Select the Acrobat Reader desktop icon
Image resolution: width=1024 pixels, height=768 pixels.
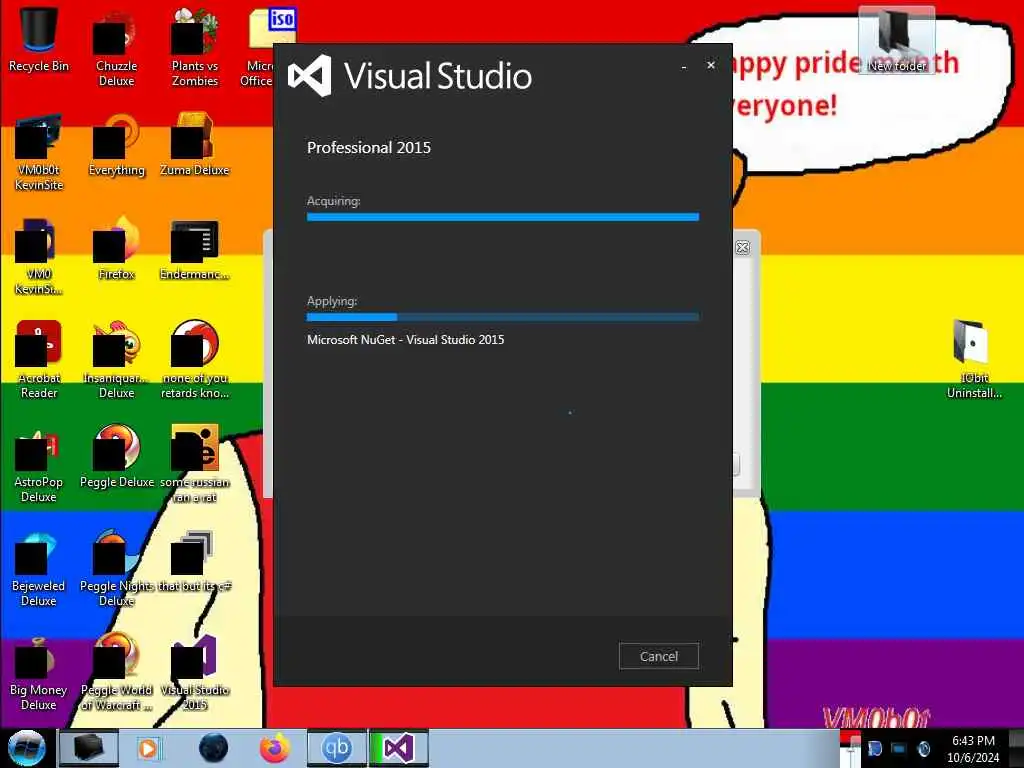point(39,360)
